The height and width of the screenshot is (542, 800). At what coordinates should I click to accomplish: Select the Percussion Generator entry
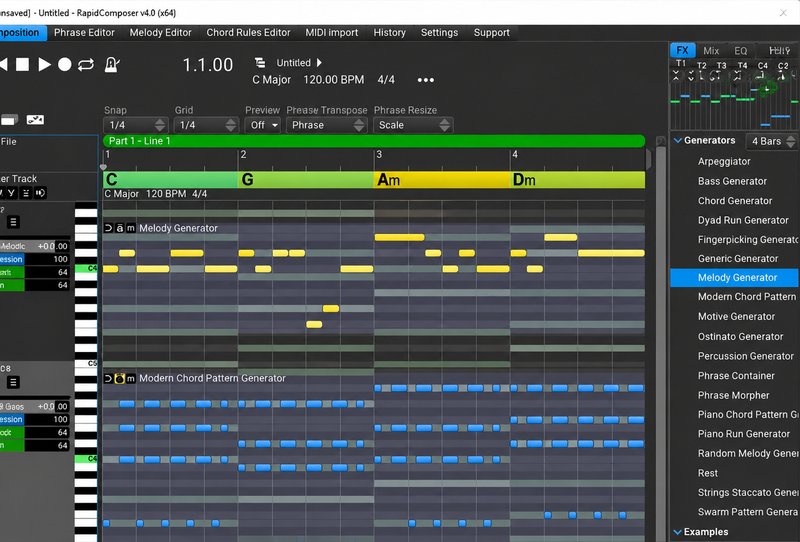coord(734,356)
